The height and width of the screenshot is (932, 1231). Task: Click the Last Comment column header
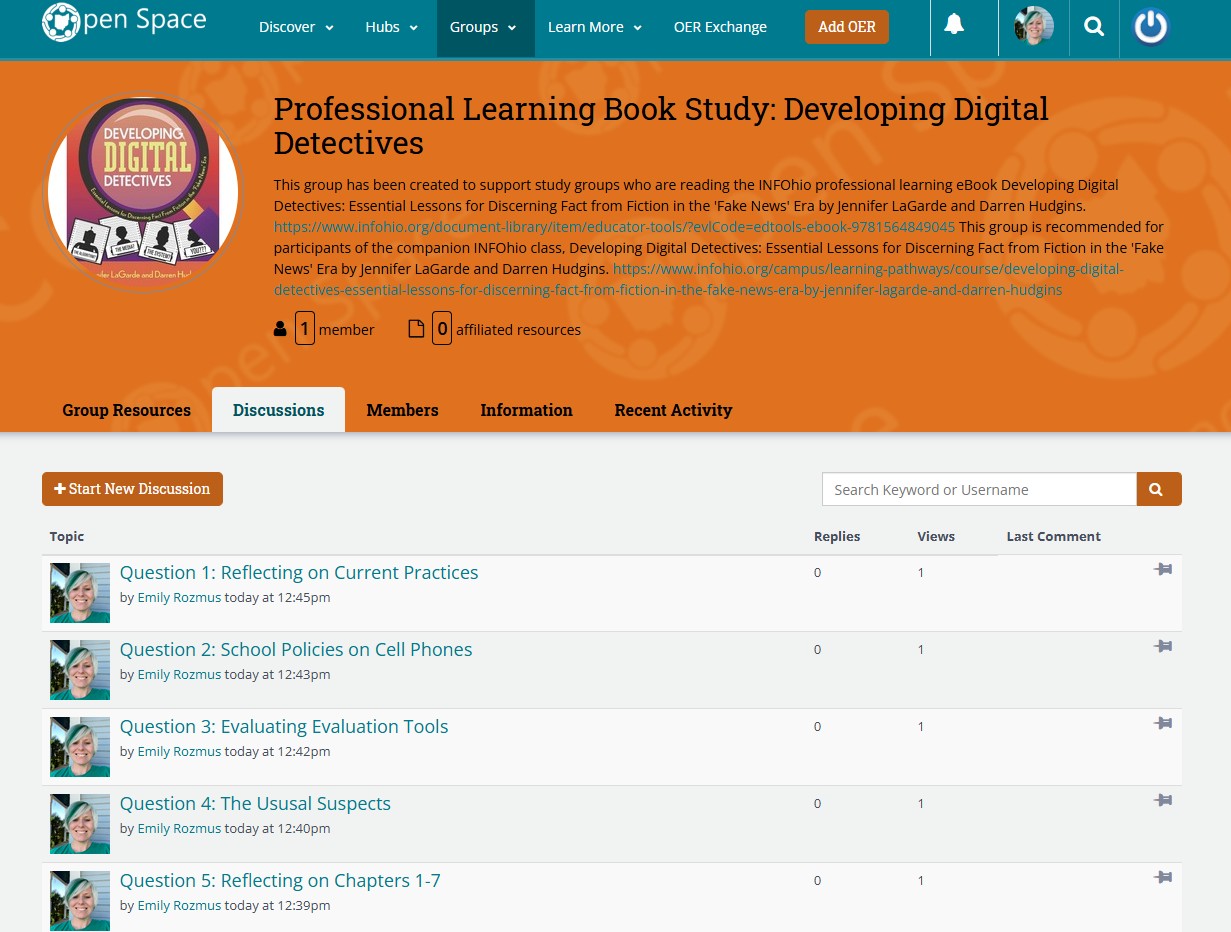click(x=1053, y=537)
